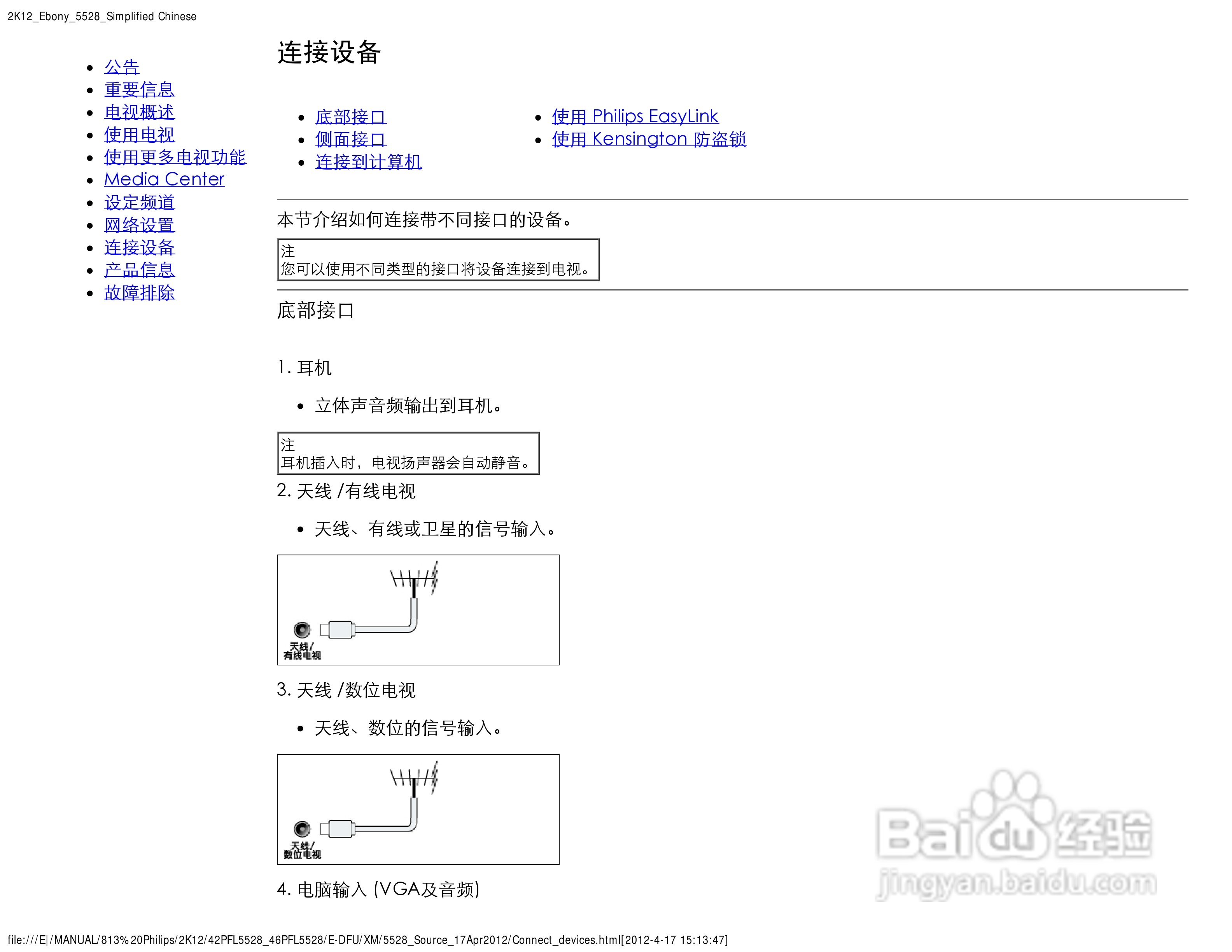This screenshot has height=952, width=1232.
Task: Open 使用 Kensington 防盗锁 link
Action: click(649, 139)
